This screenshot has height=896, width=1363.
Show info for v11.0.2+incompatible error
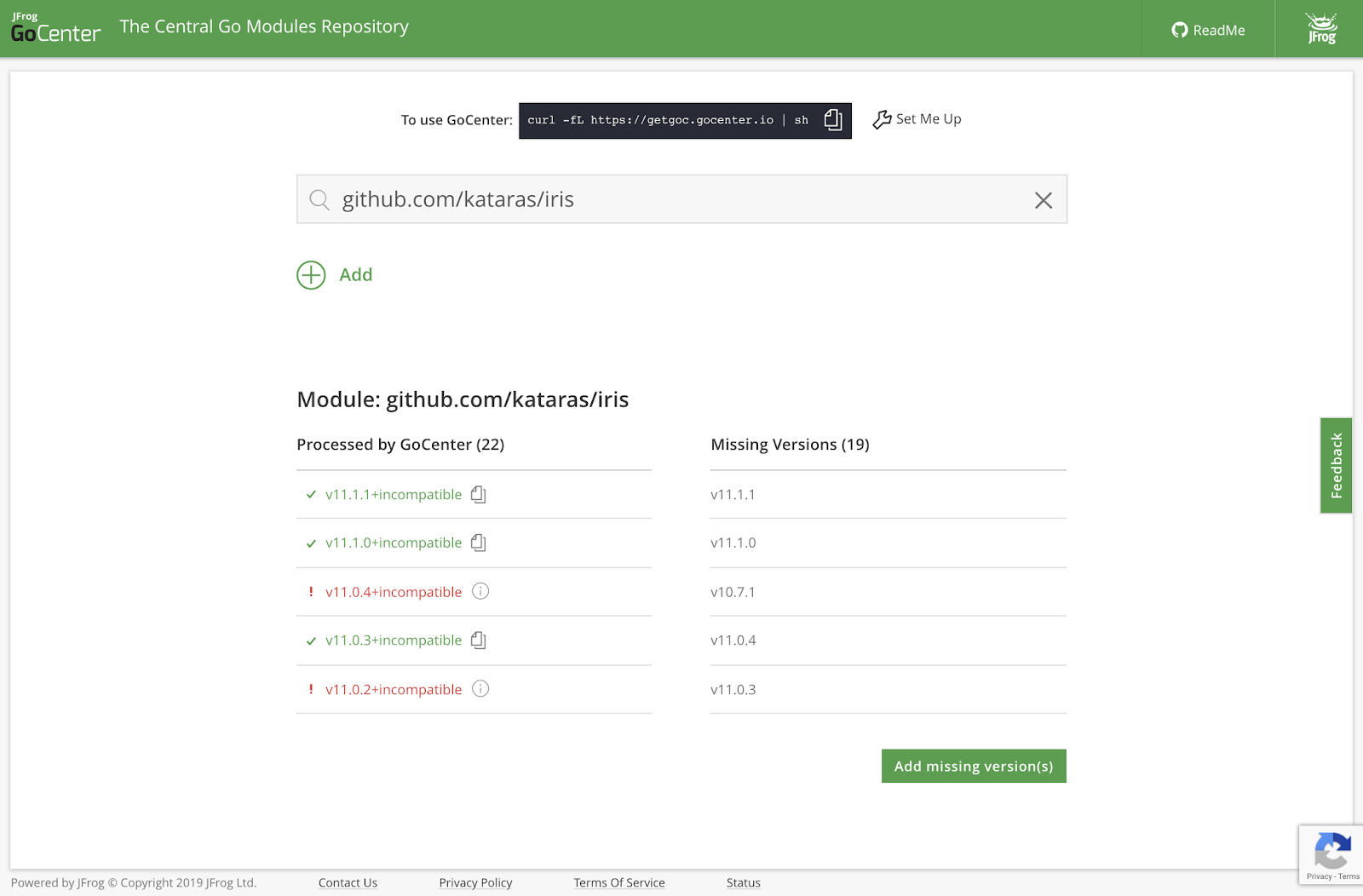[x=480, y=689]
